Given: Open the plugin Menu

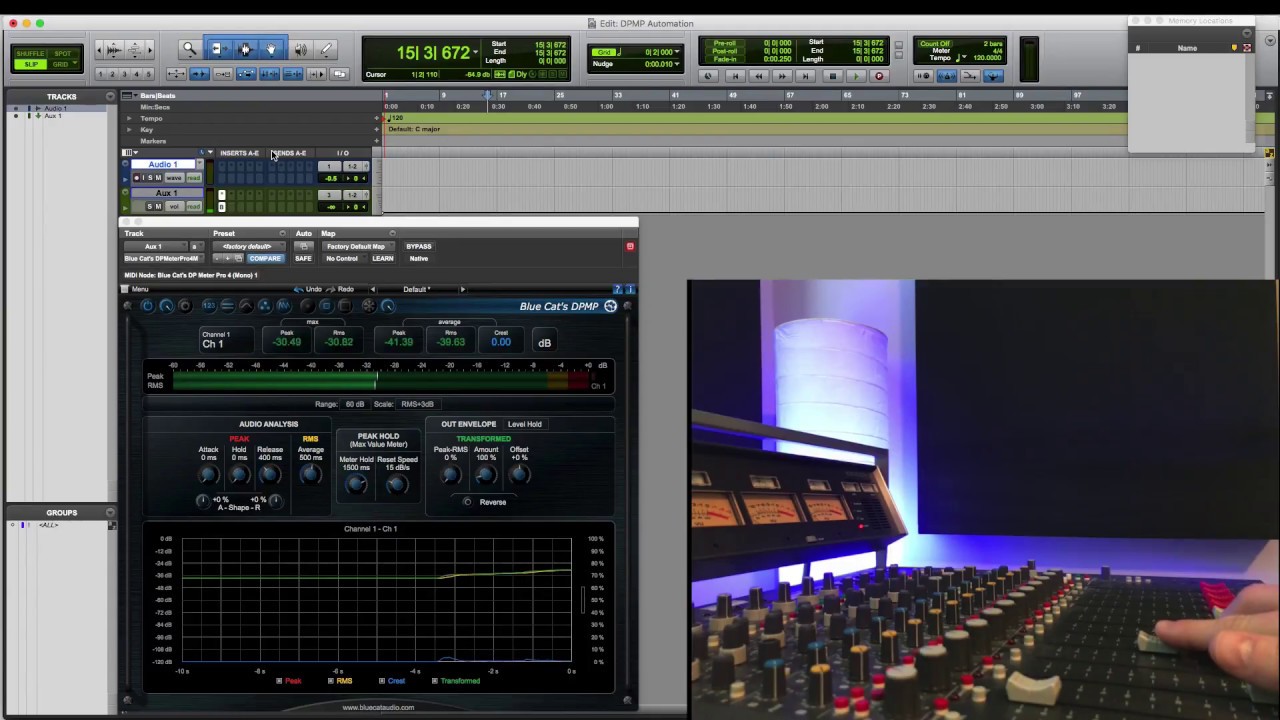Looking at the screenshot, I should tap(139, 289).
